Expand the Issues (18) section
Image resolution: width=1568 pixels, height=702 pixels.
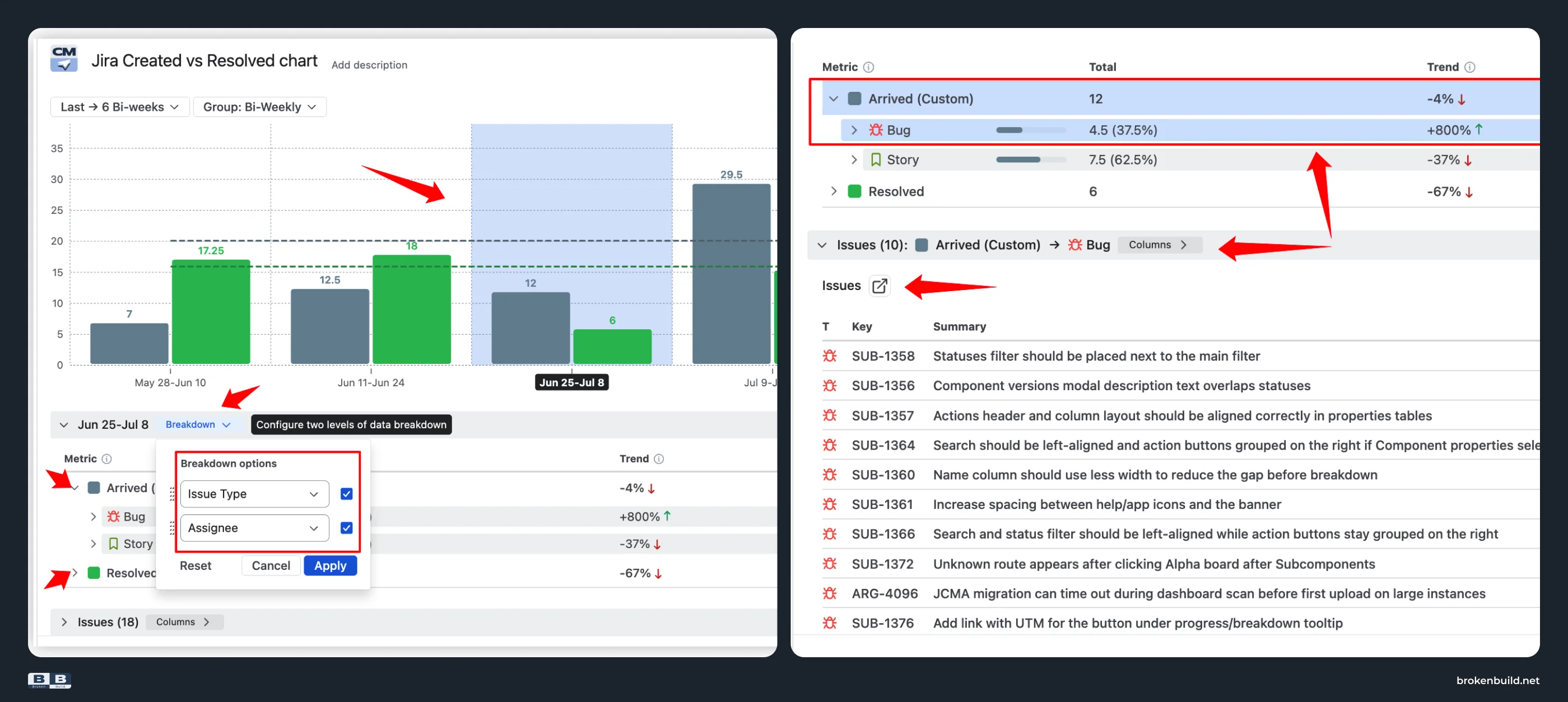click(x=64, y=622)
